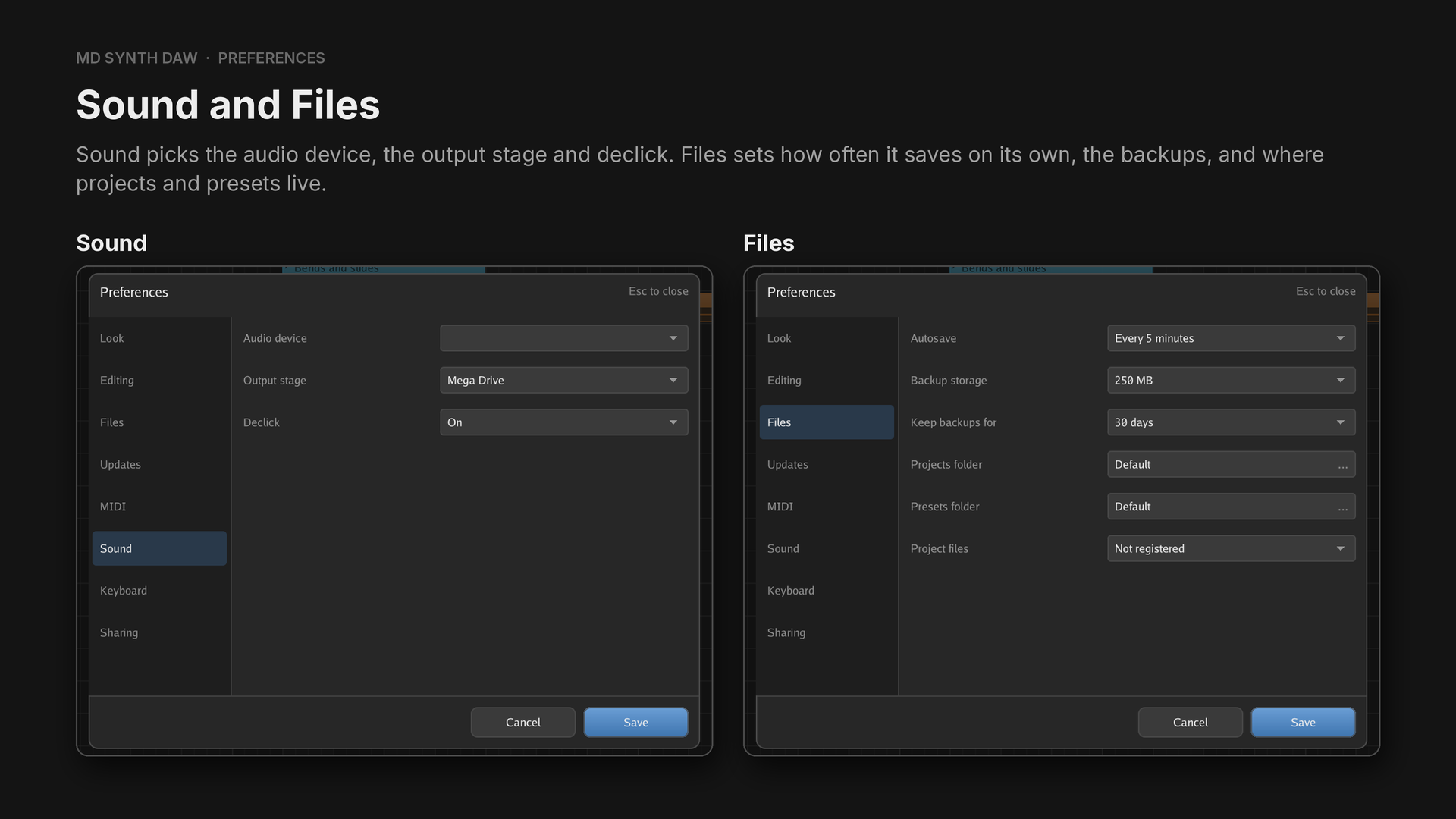Click the Projects folder label

click(946, 464)
